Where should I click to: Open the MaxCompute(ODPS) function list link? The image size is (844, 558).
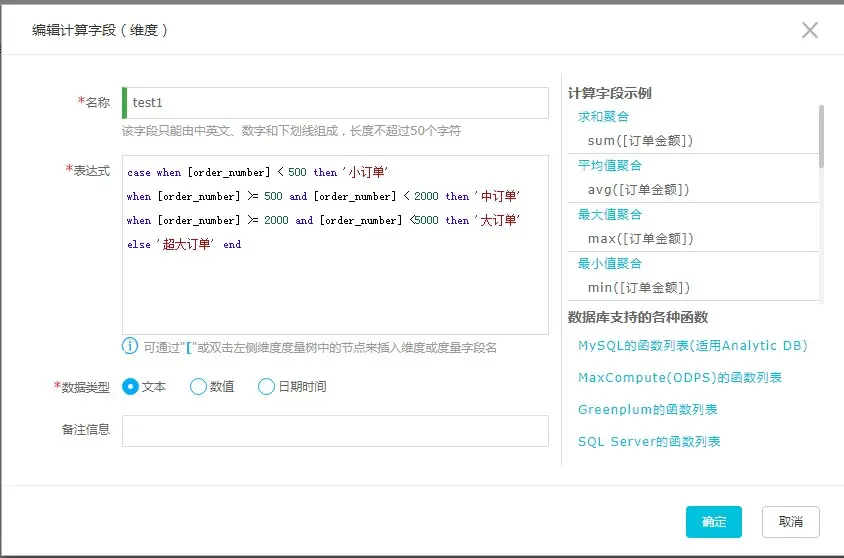pyautogui.click(x=680, y=377)
